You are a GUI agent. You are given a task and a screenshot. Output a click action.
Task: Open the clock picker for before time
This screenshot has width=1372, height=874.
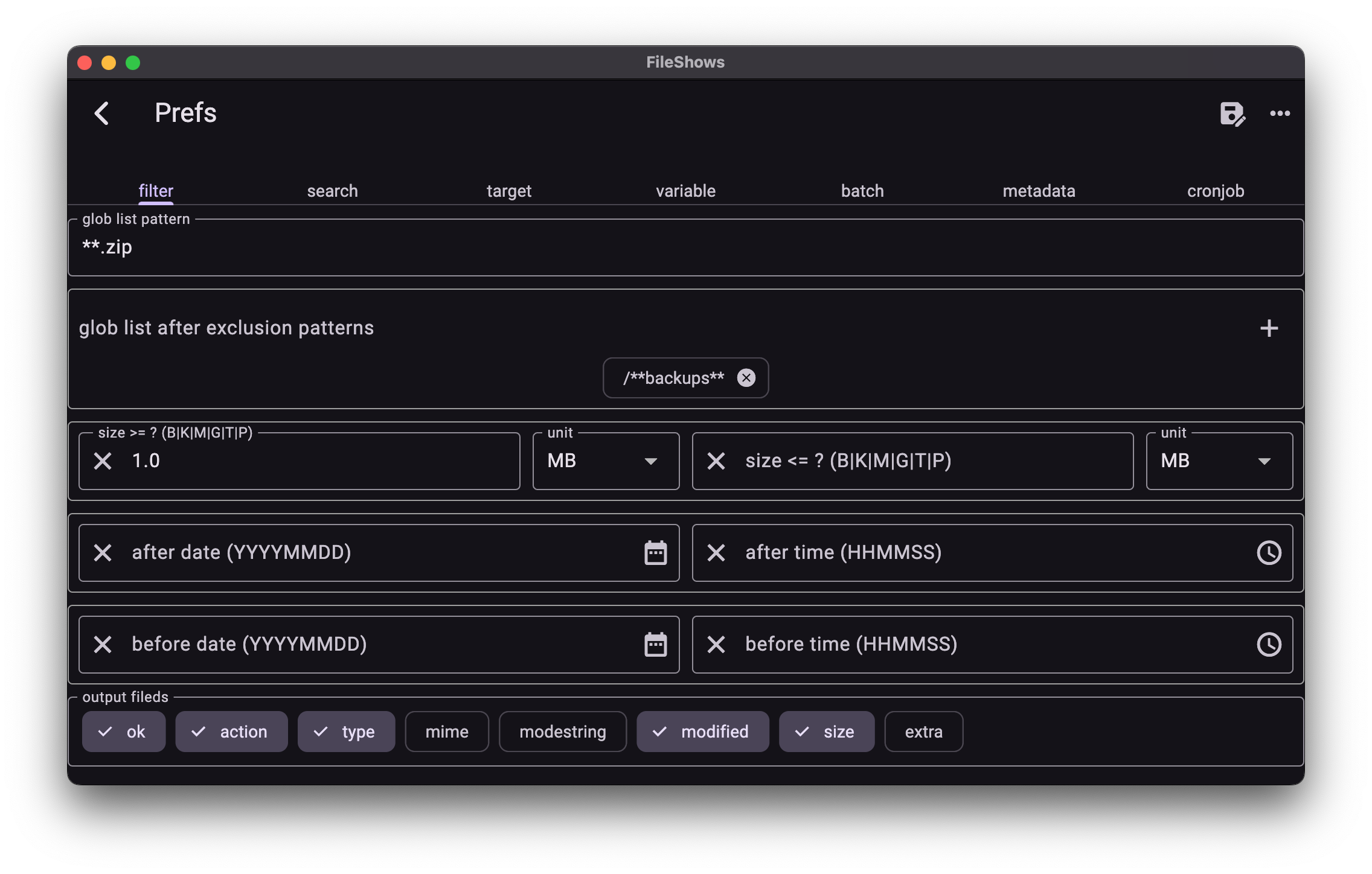click(x=1269, y=645)
